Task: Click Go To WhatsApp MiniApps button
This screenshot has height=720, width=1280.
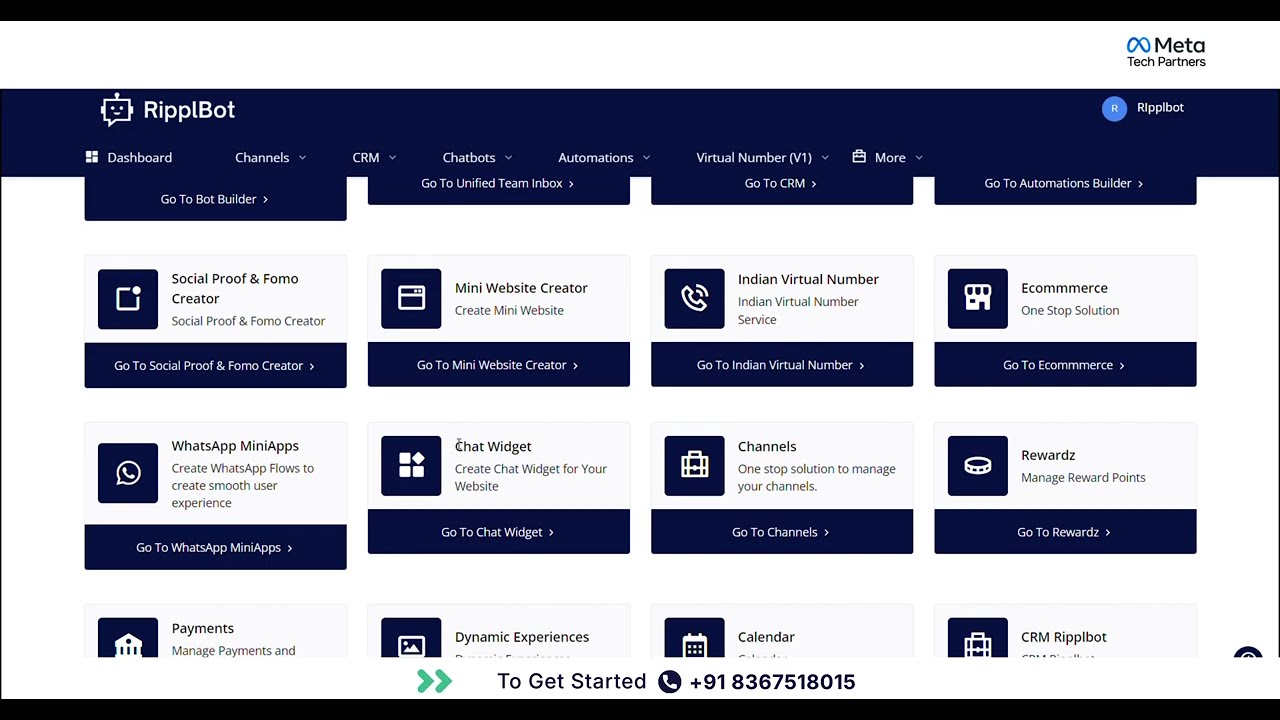Action: [215, 547]
